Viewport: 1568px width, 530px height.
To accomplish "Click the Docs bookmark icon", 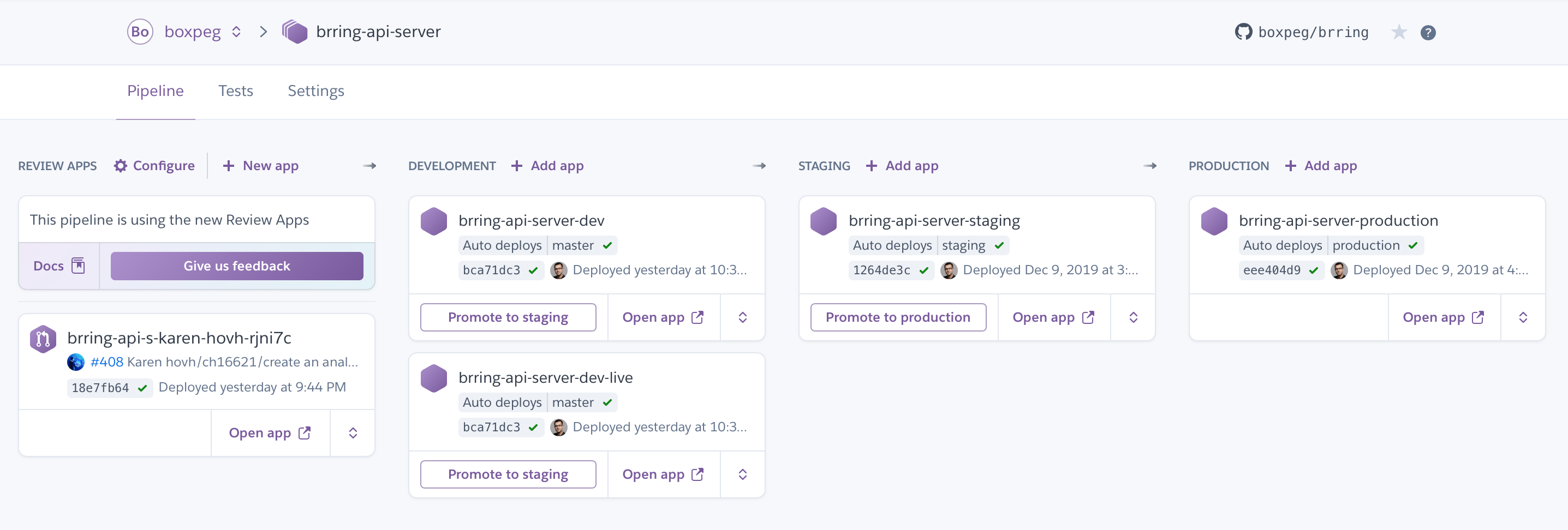I will [78, 266].
